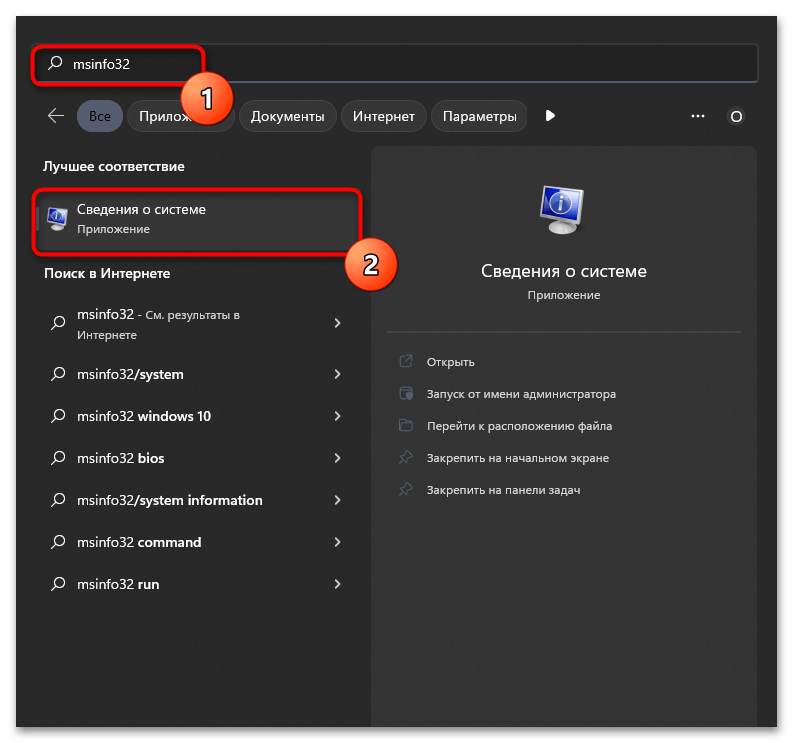Viewport: 793px width, 743px height.
Task: Expand the chevron next to msinfo32 command
Action: point(337,542)
